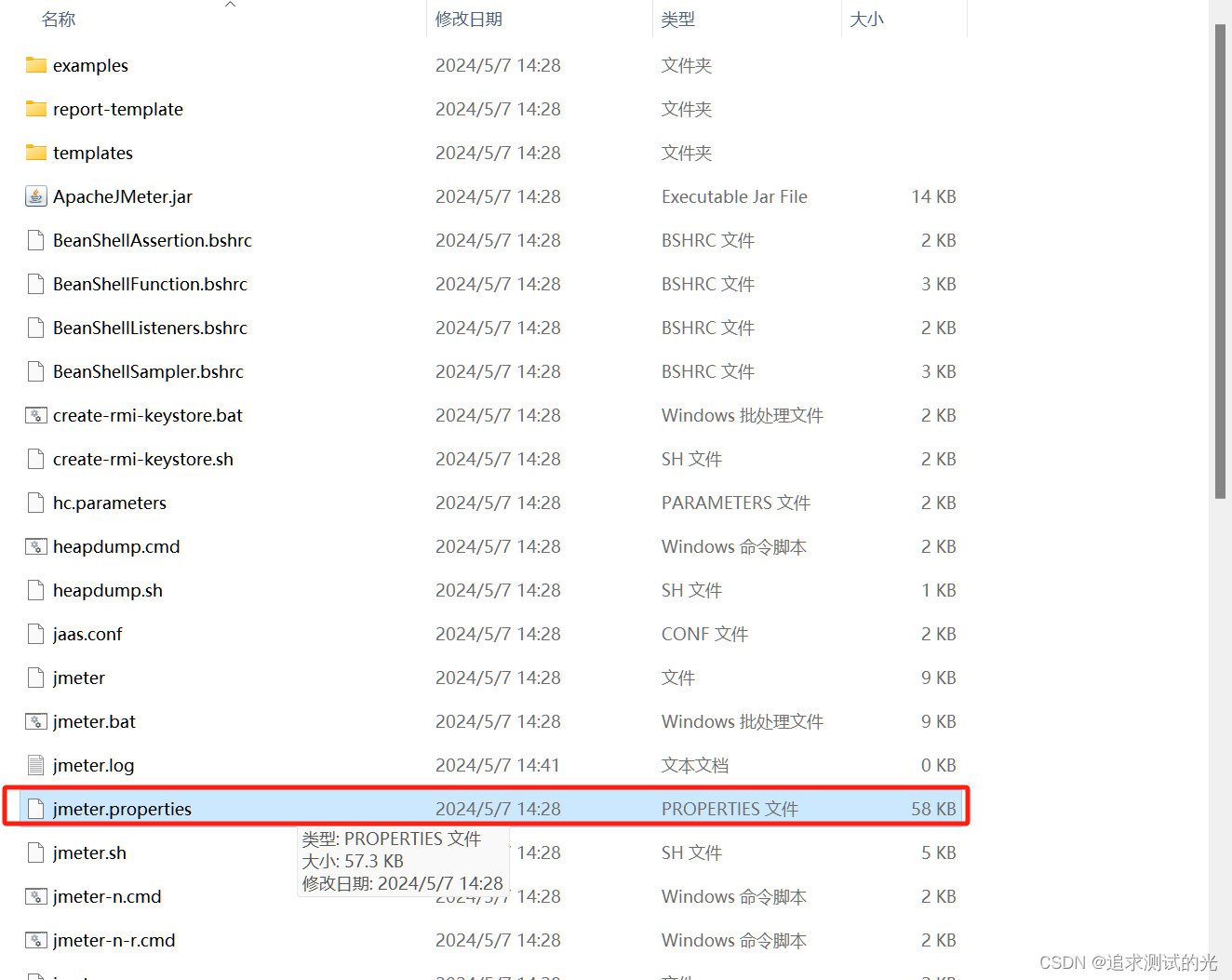Select the templates folder icon
Image resolution: width=1232 pixels, height=980 pixels.
coord(35,153)
